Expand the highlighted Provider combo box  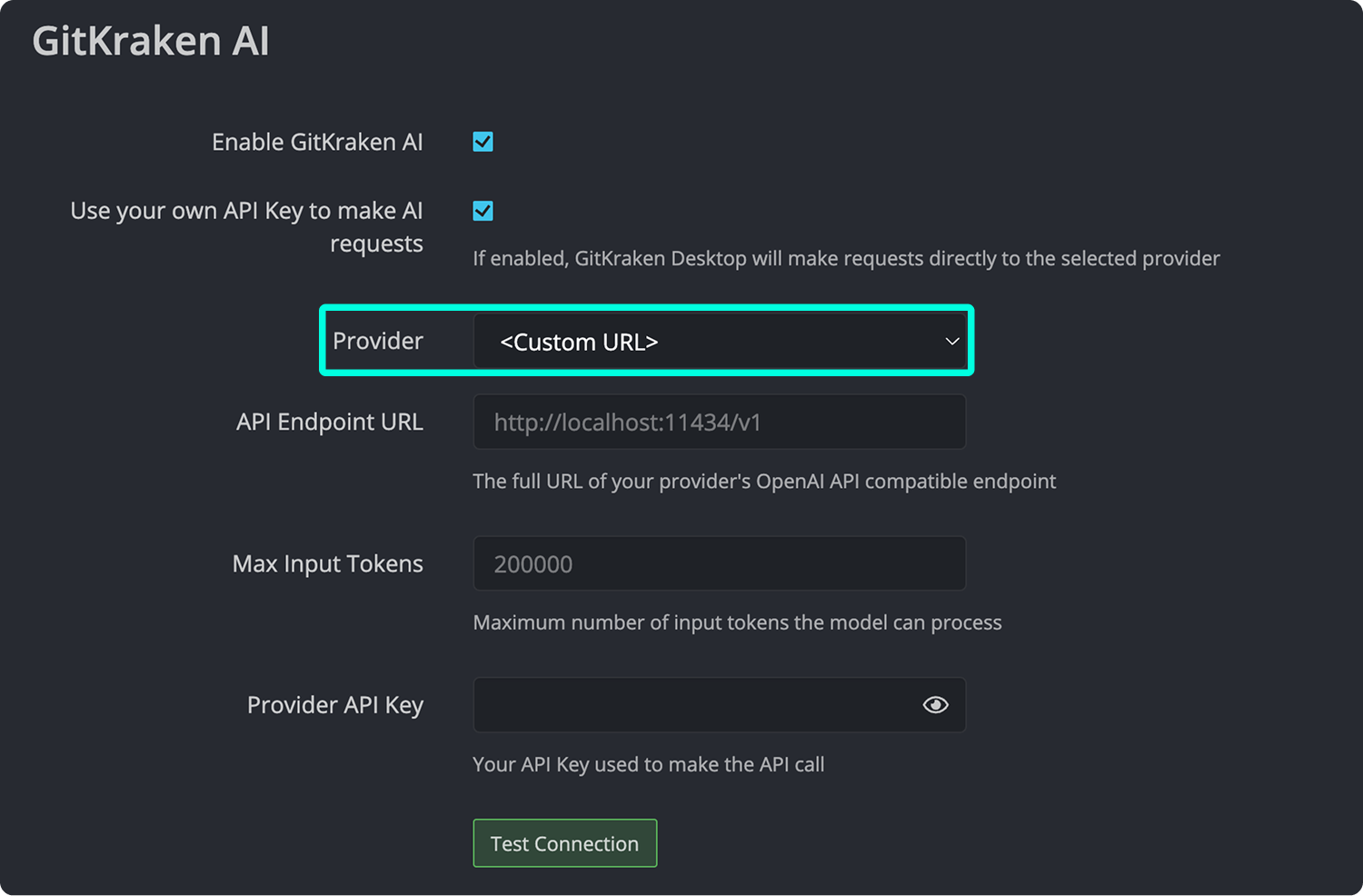pos(721,341)
